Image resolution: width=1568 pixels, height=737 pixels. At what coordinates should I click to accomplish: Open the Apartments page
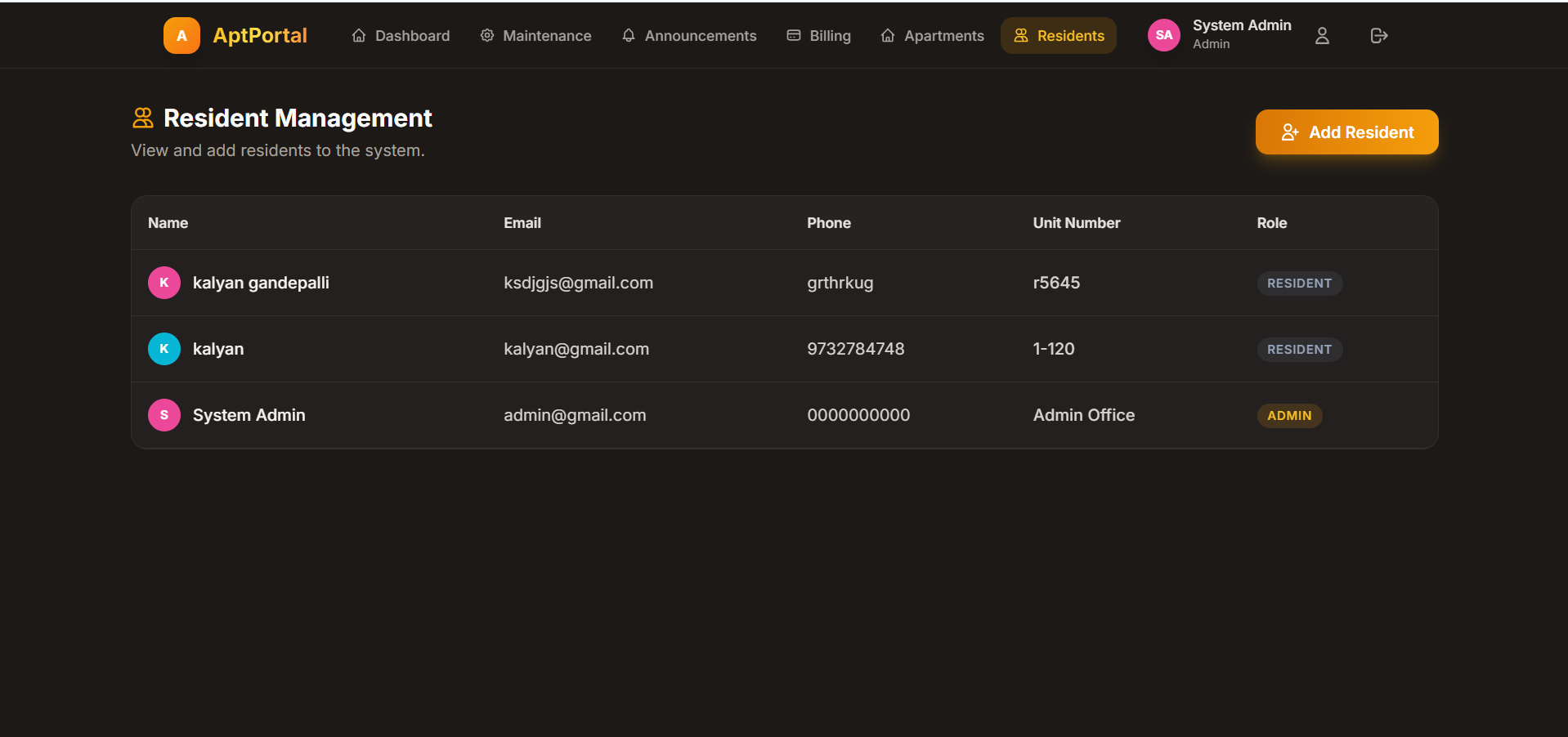[x=932, y=35]
